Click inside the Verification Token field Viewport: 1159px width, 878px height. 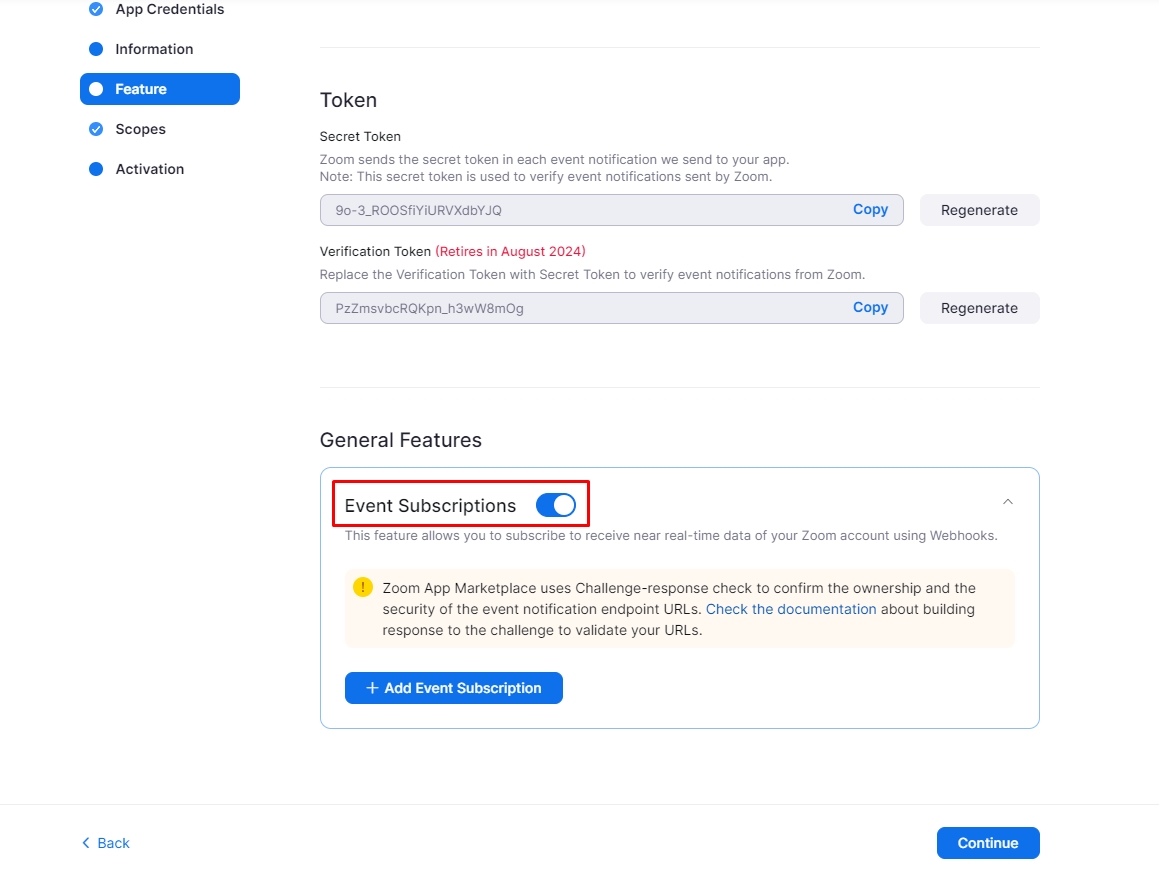click(x=580, y=308)
